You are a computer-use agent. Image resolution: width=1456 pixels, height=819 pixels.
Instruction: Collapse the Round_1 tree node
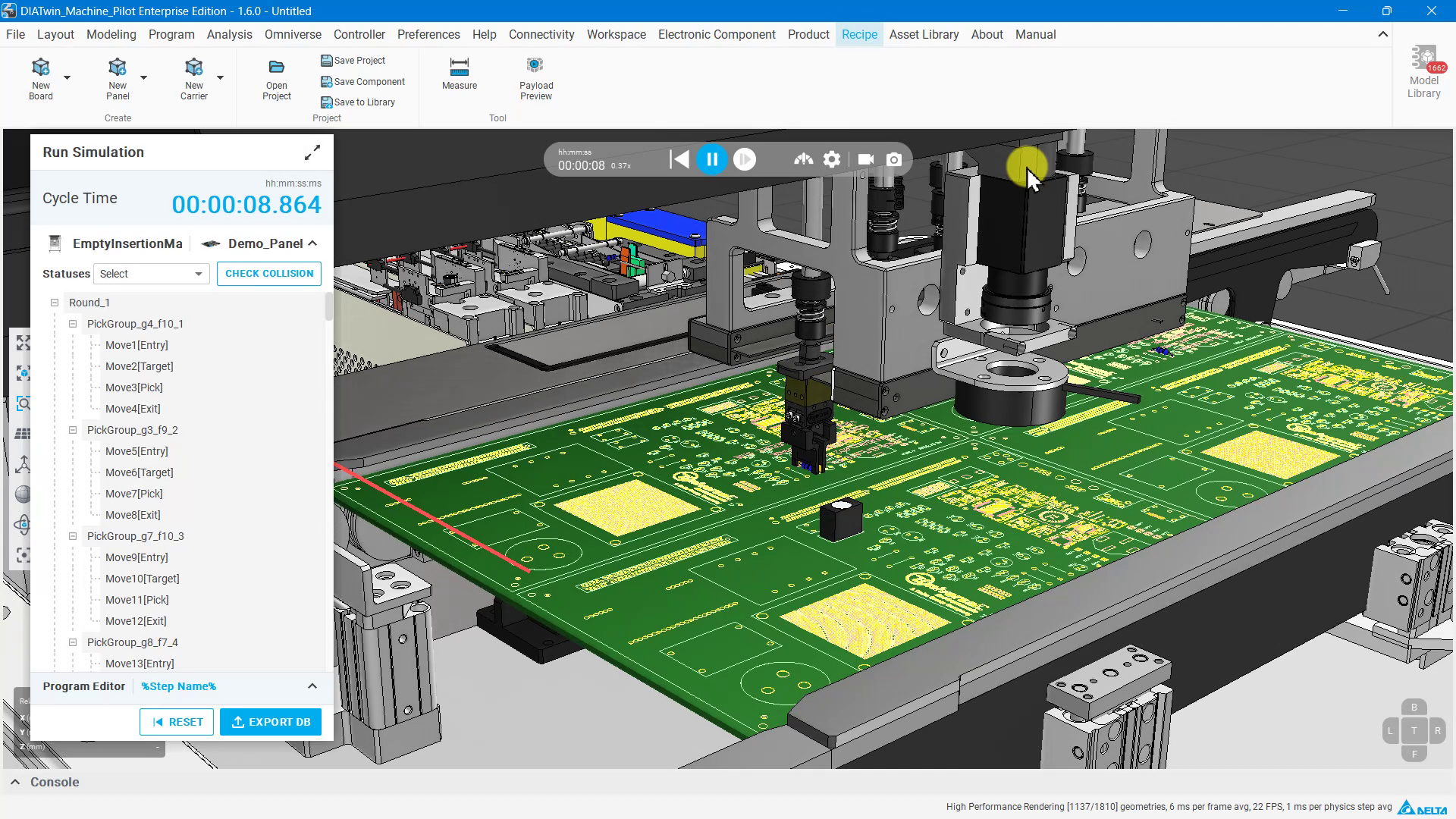(55, 303)
